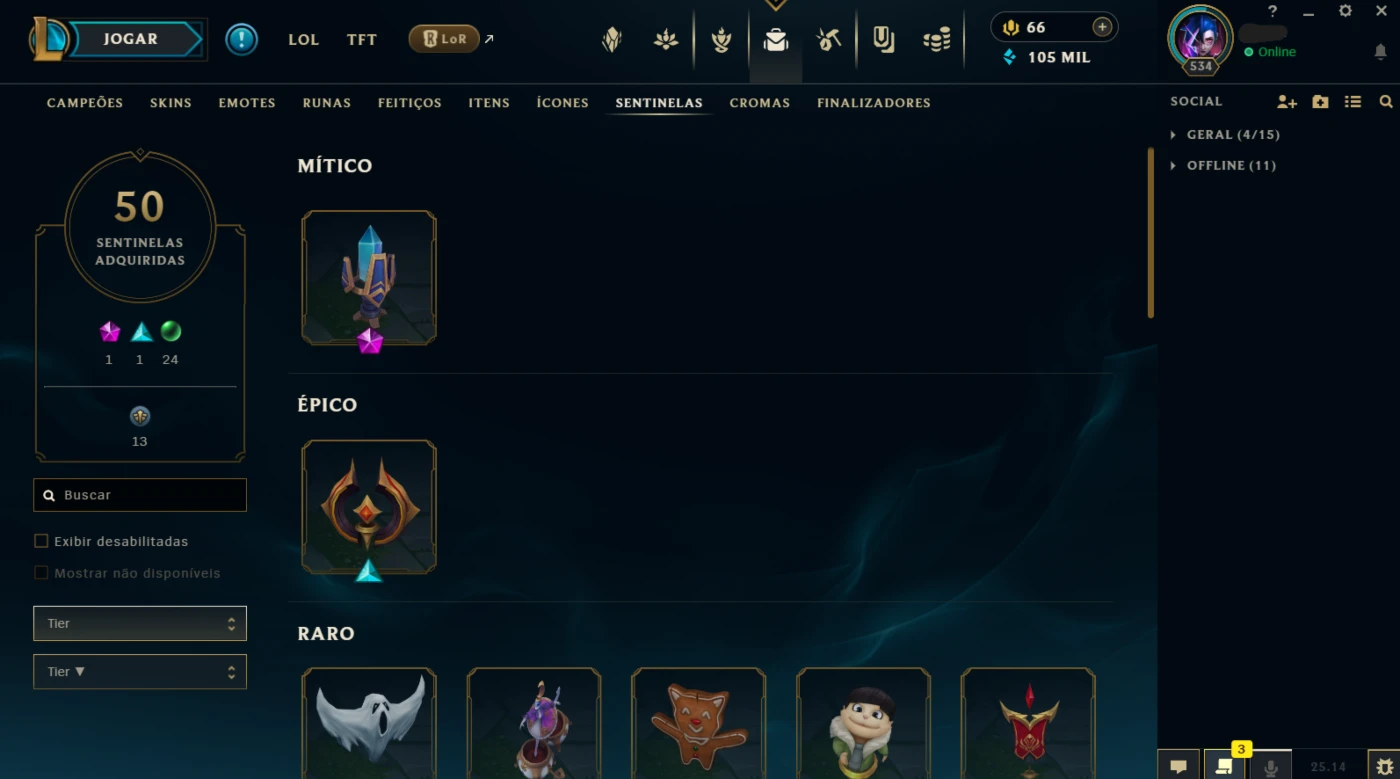1400x779 pixels.
Task: Open the first Tier dropdown
Action: [140, 623]
